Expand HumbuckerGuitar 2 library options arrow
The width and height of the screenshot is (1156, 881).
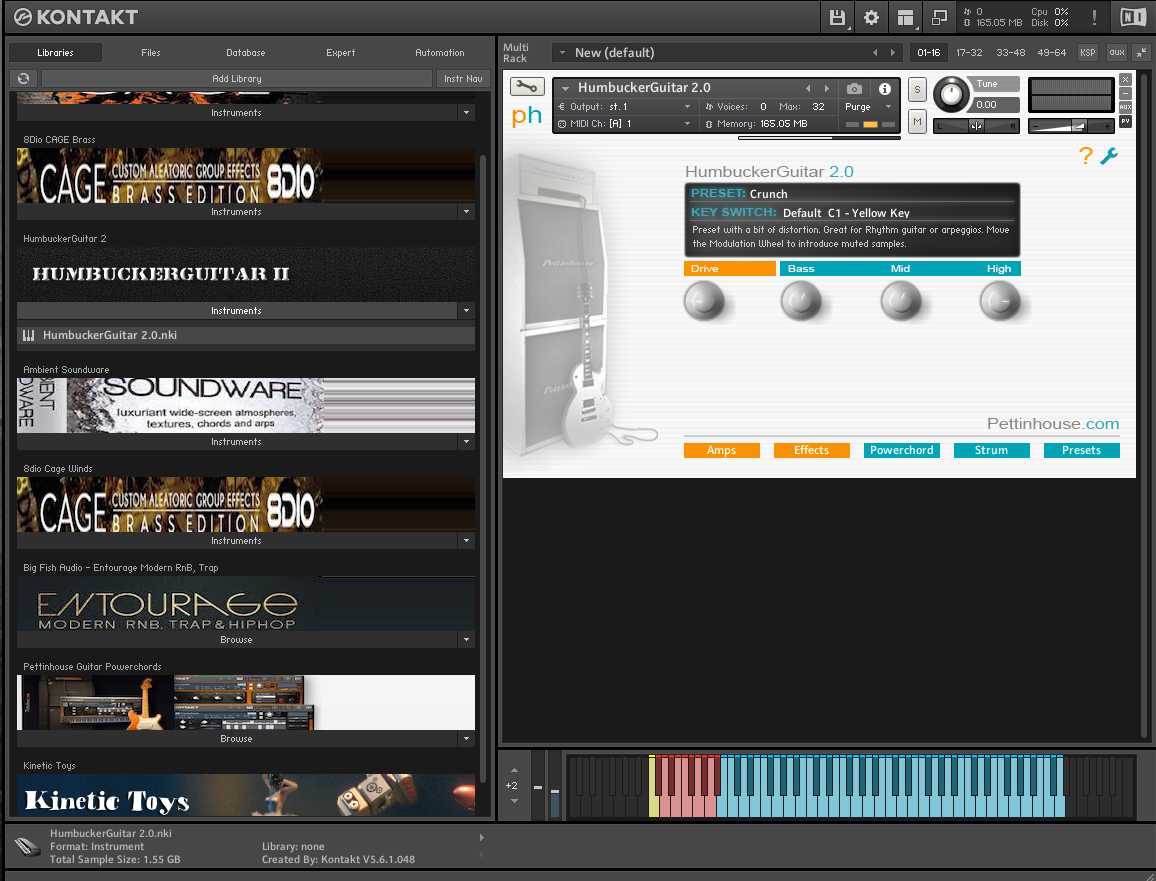(466, 310)
